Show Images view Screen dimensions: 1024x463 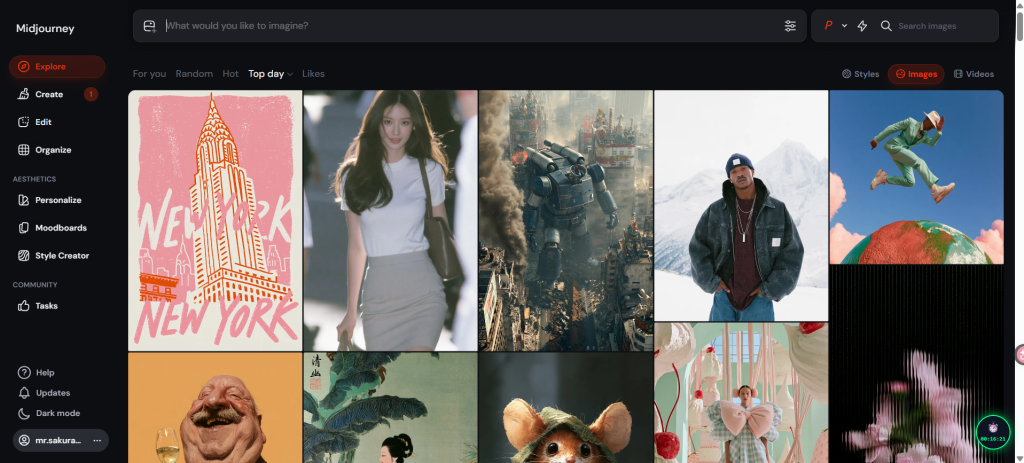916,74
